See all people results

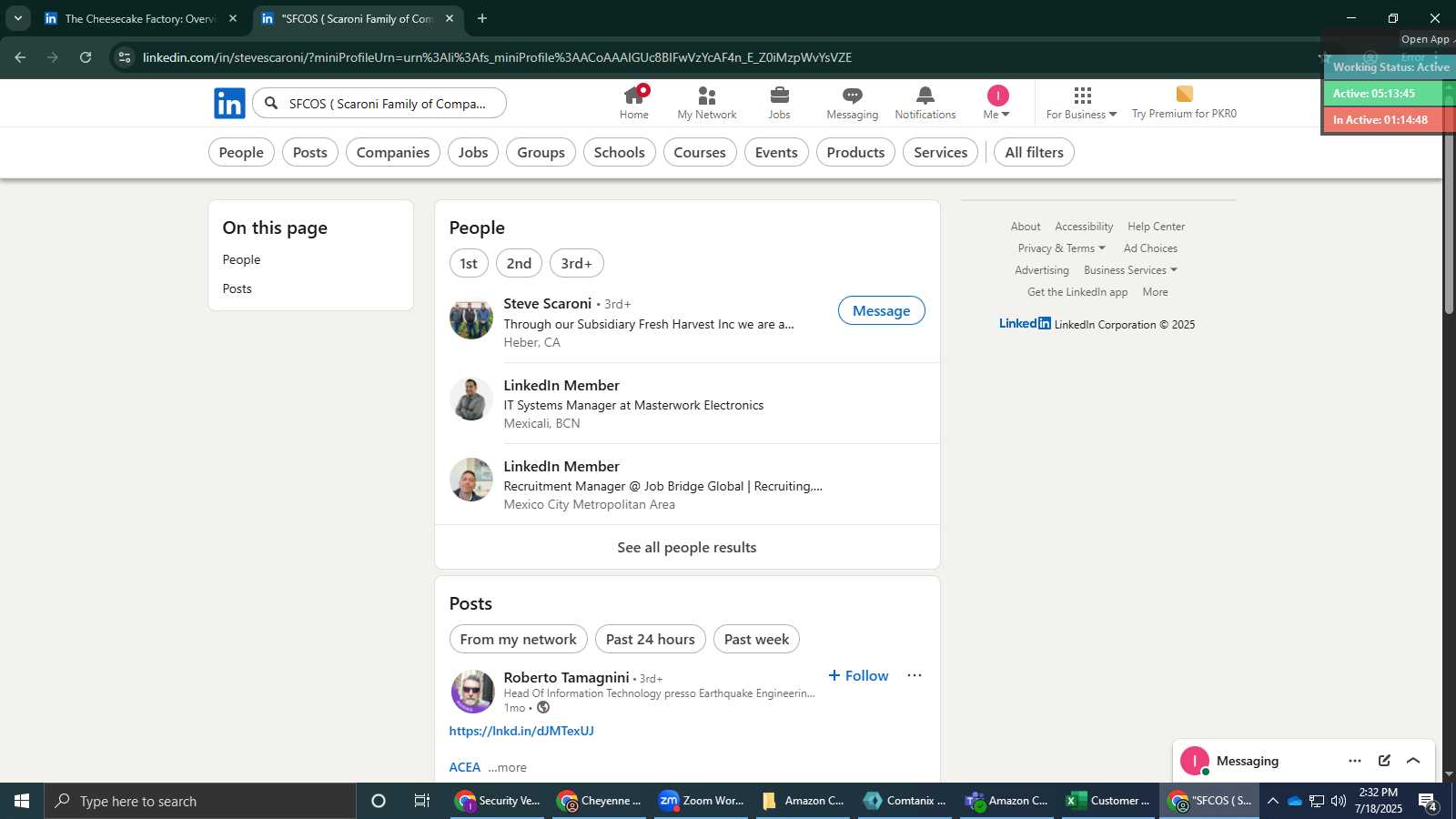687,547
